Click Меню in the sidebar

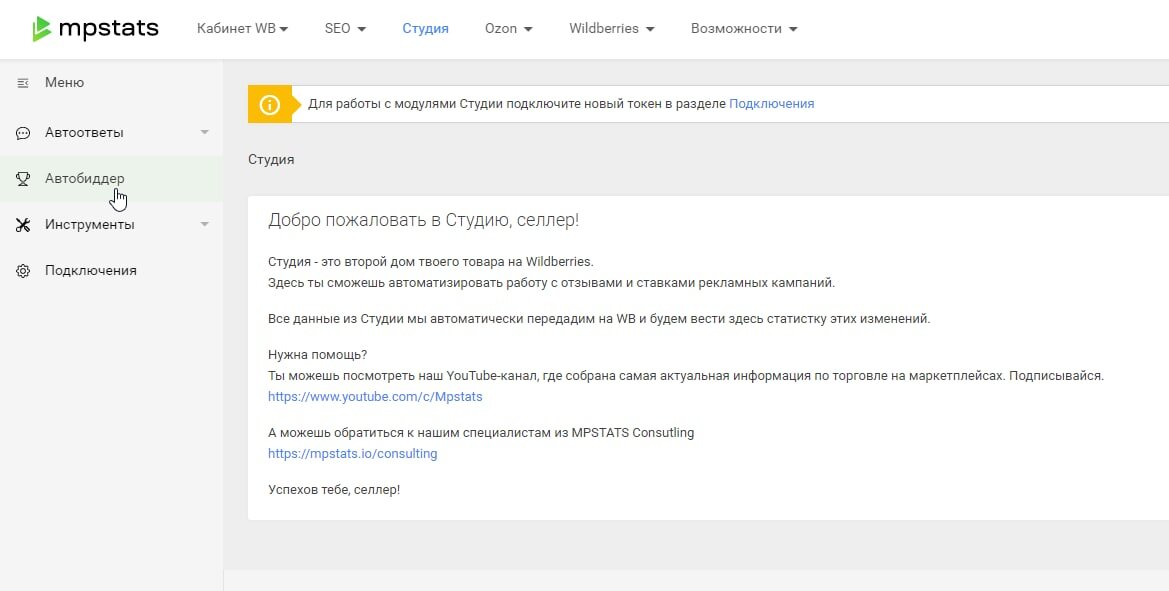tap(64, 83)
